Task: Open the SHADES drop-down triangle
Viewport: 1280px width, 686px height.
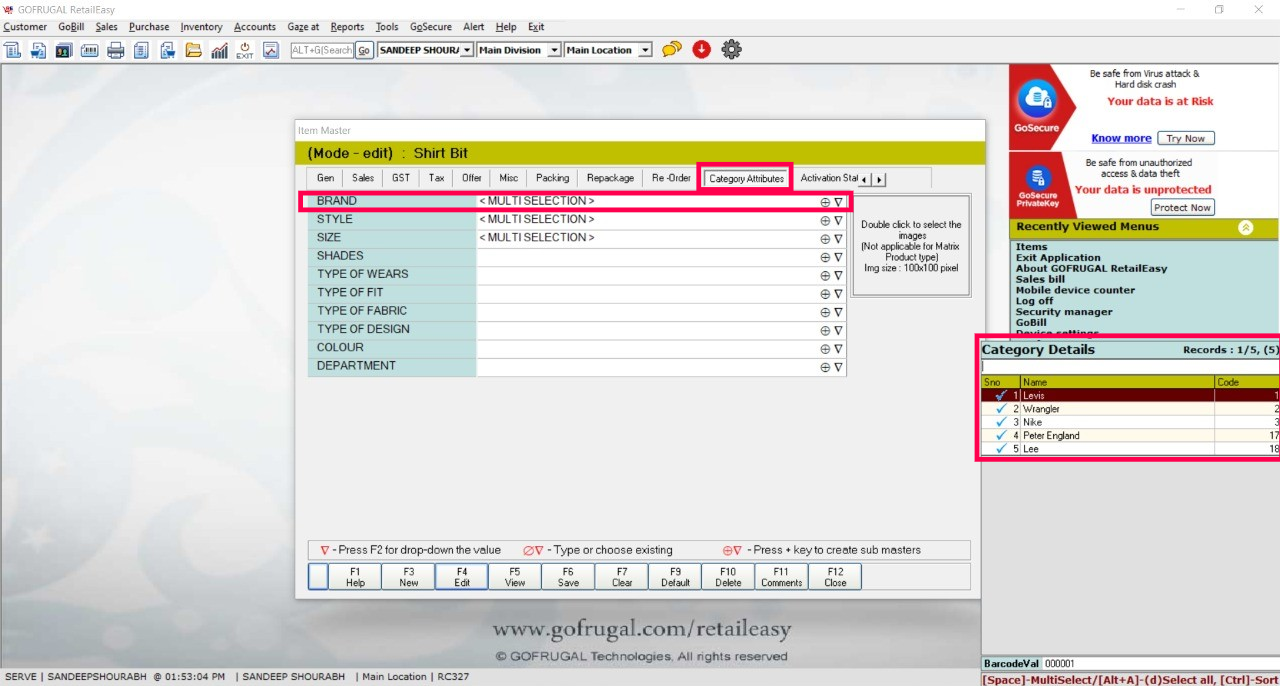Action: [x=838, y=257]
